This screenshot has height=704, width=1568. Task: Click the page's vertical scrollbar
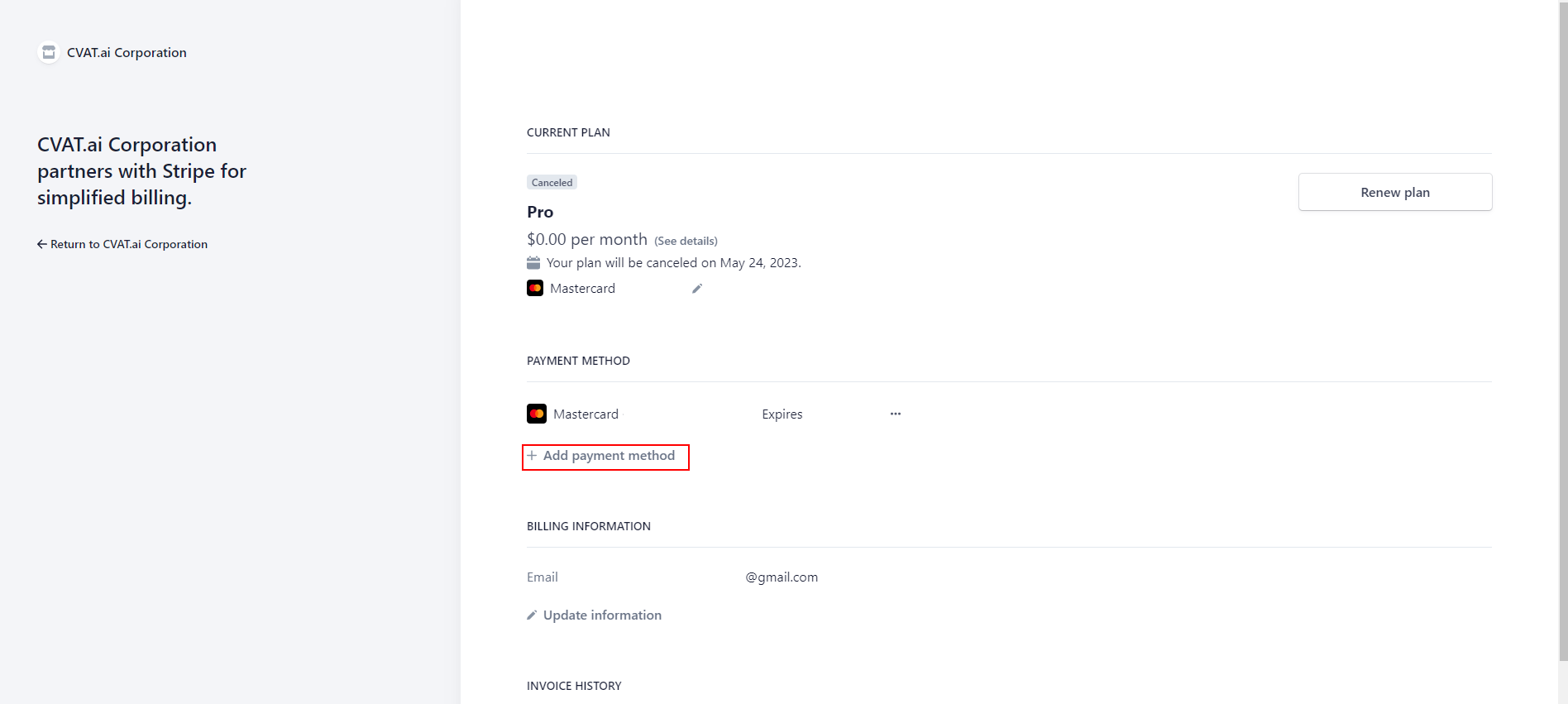(x=1562, y=331)
